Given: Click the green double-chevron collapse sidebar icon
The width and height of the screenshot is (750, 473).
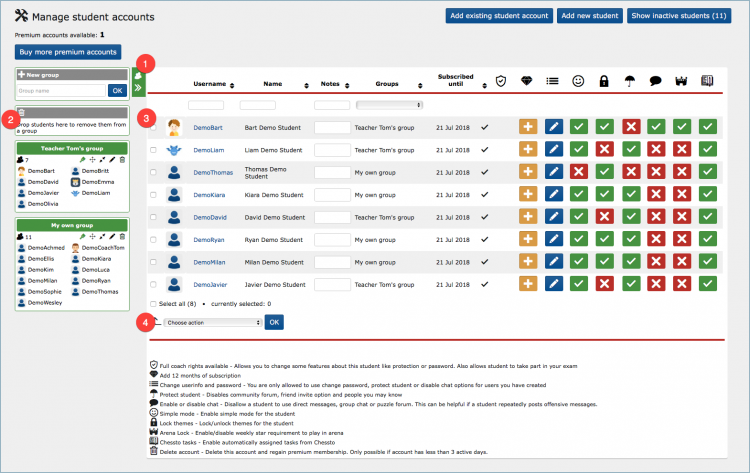Looking at the screenshot, I should [x=138, y=88].
